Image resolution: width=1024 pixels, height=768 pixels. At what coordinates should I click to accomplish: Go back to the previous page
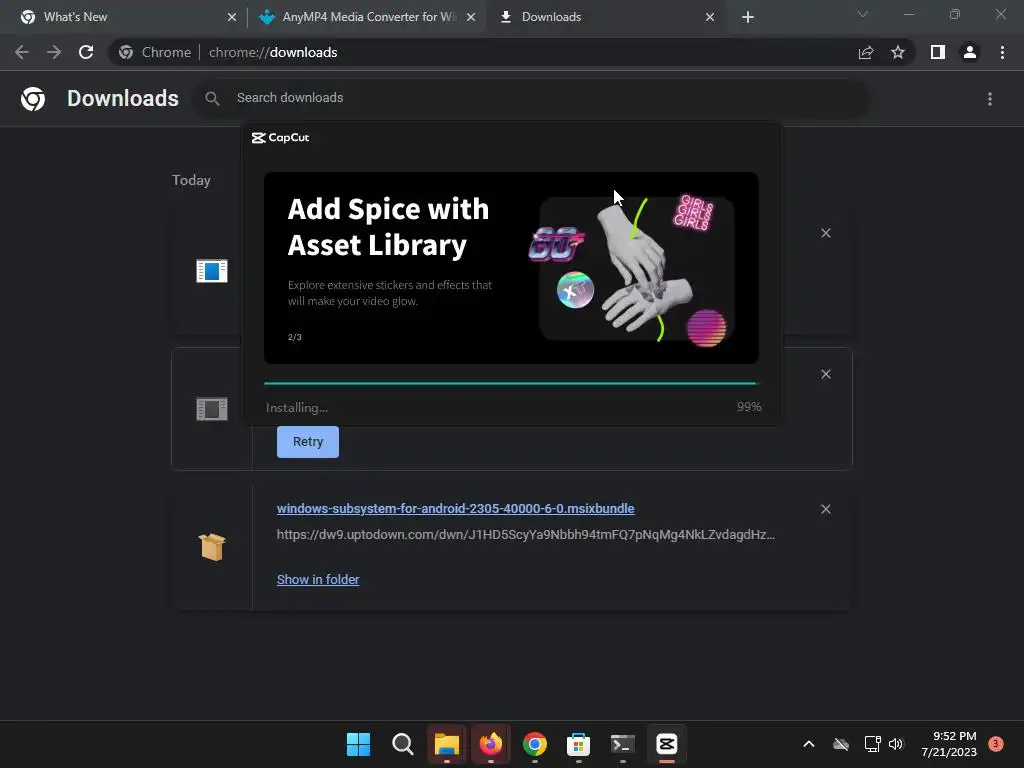click(22, 52)
